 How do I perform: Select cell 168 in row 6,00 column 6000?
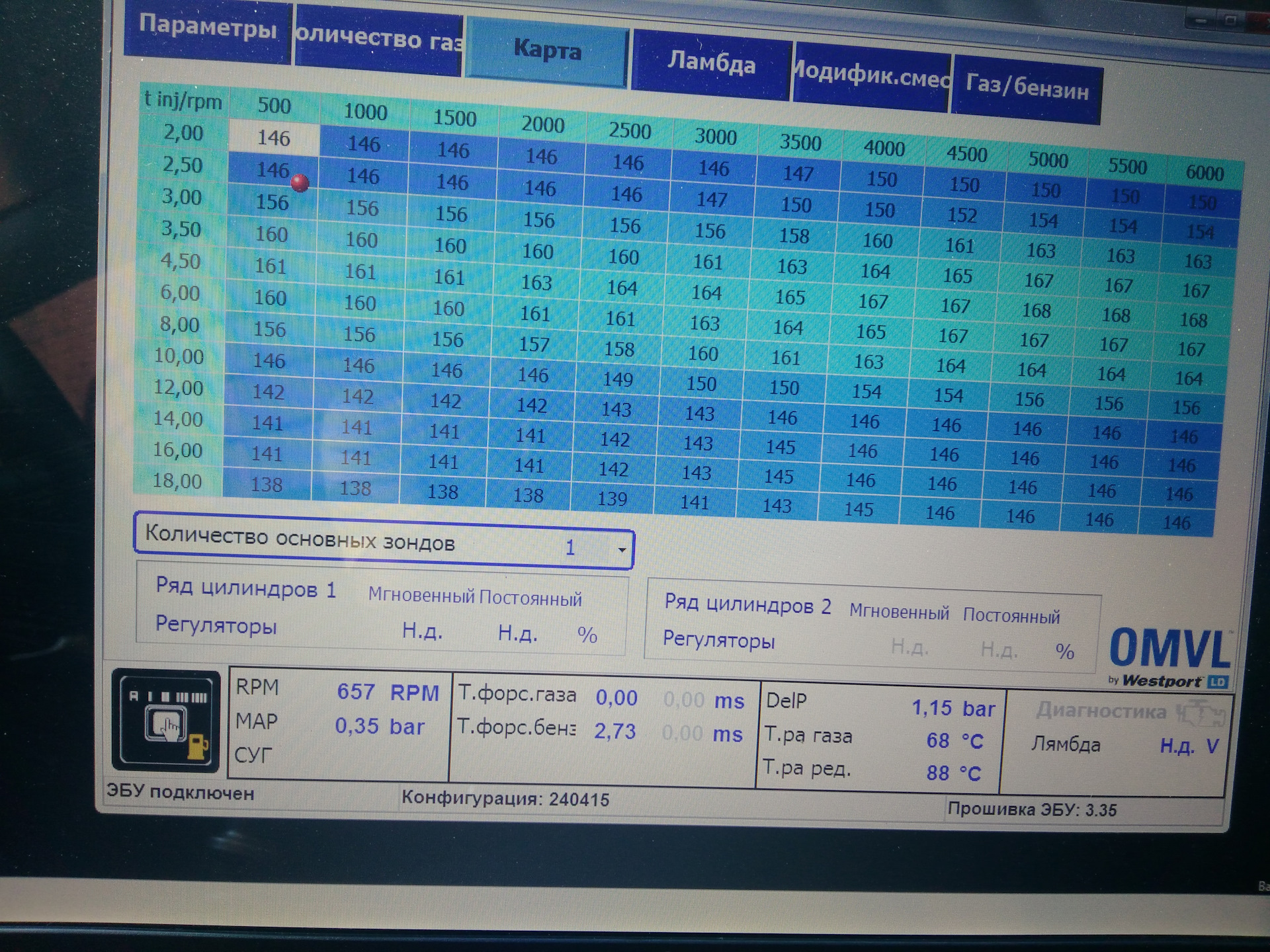[x=1193, y=320]
